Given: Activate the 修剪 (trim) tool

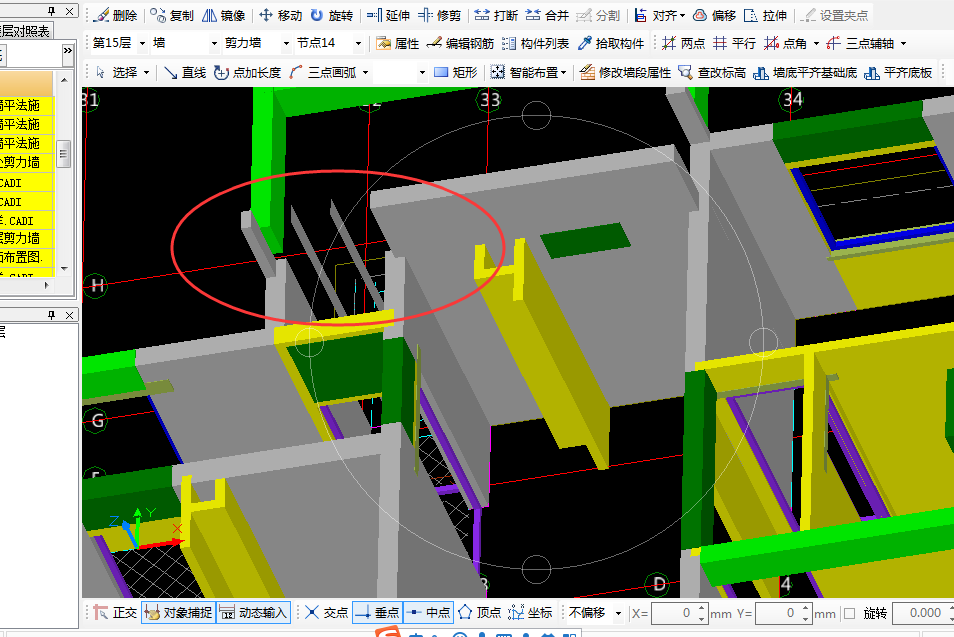Looking at the screenshot, I should (439, 15).
